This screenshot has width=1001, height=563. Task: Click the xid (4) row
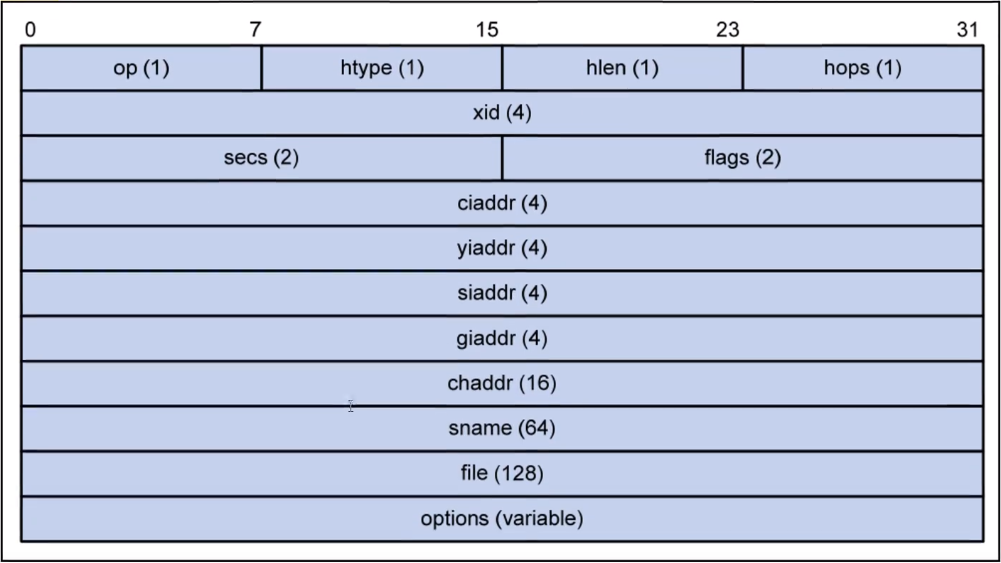(502, 113)
